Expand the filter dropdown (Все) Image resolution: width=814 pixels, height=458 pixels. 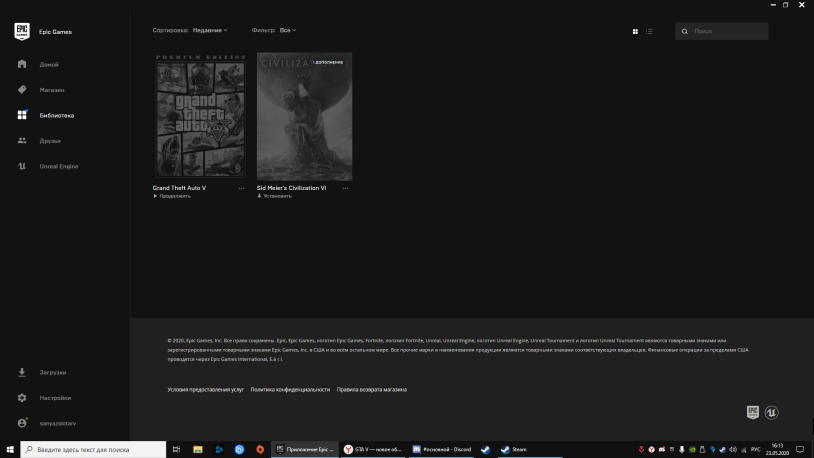(288, 31)
